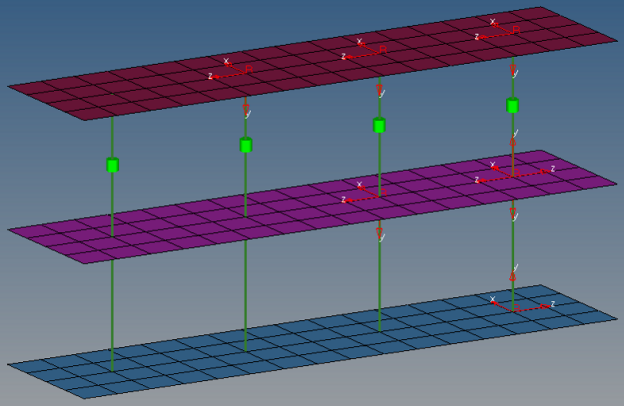Click the leftmost green connector square
The width and height of the screenshot is (624, 406).
[113, 164]
